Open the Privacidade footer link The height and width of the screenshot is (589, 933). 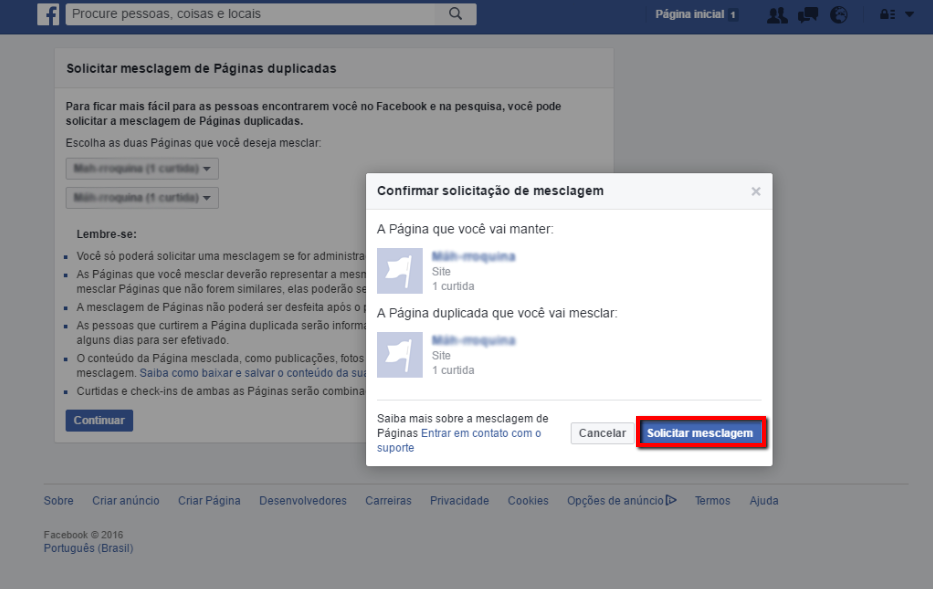[x=459, y=501]
